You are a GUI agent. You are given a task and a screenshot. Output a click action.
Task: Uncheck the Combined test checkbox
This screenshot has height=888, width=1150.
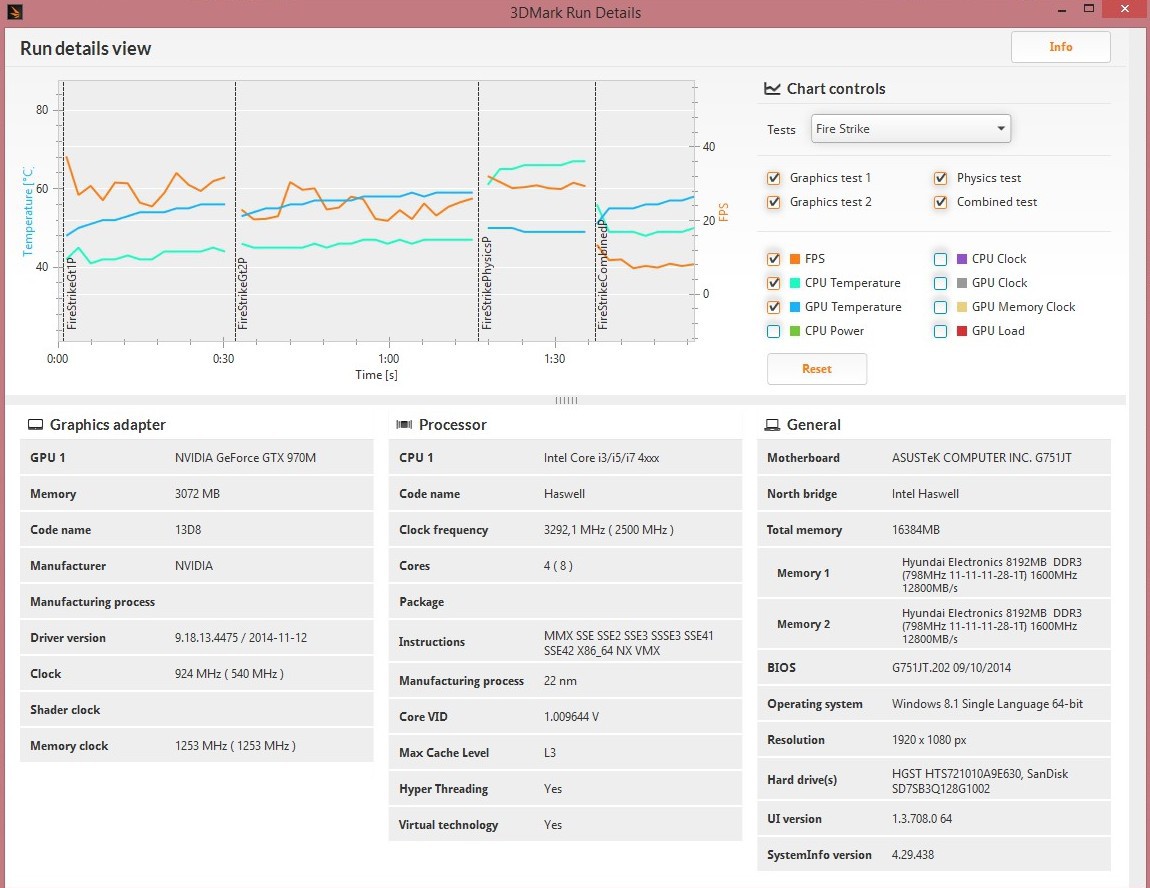[x=940, y=202]
